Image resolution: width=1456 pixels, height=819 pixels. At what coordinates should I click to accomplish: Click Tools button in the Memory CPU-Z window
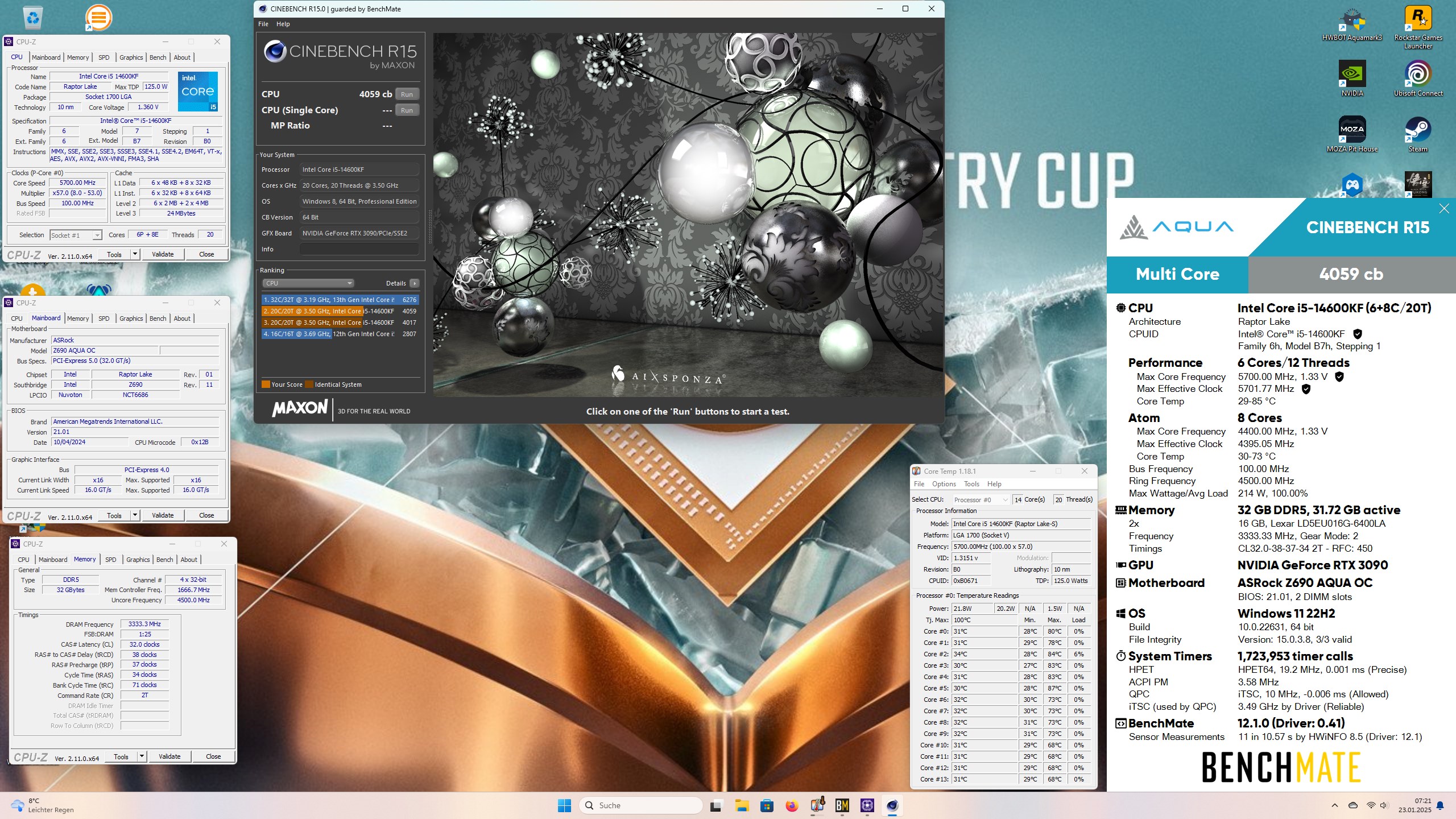[121, 756]
